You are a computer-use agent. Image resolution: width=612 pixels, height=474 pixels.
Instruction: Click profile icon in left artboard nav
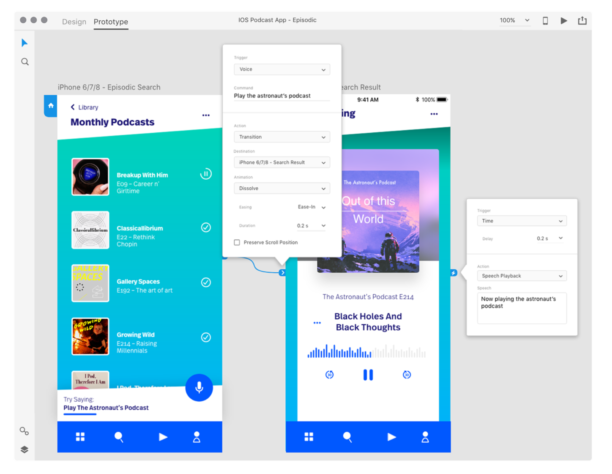(197, 437)
